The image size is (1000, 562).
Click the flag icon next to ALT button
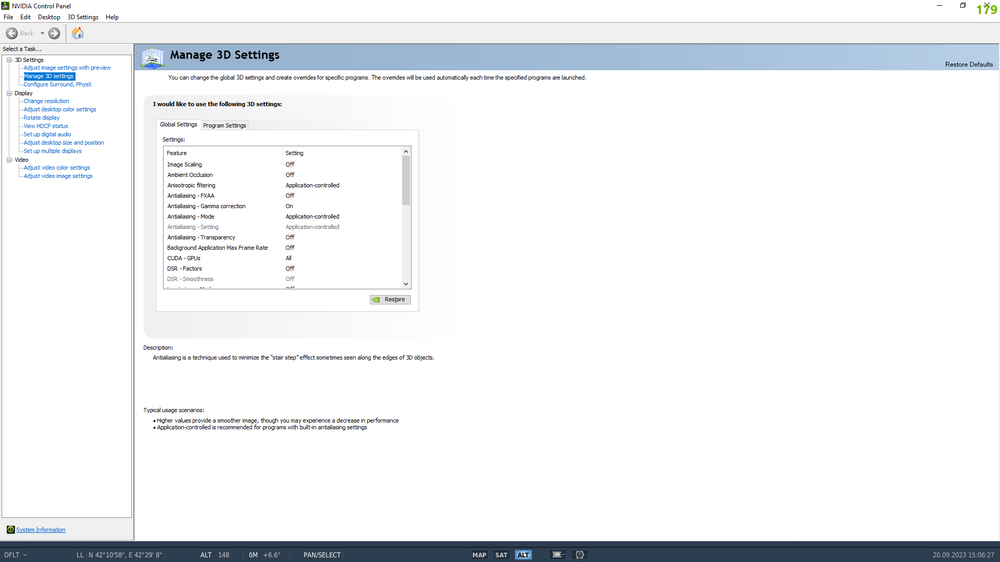click(557, 555)
